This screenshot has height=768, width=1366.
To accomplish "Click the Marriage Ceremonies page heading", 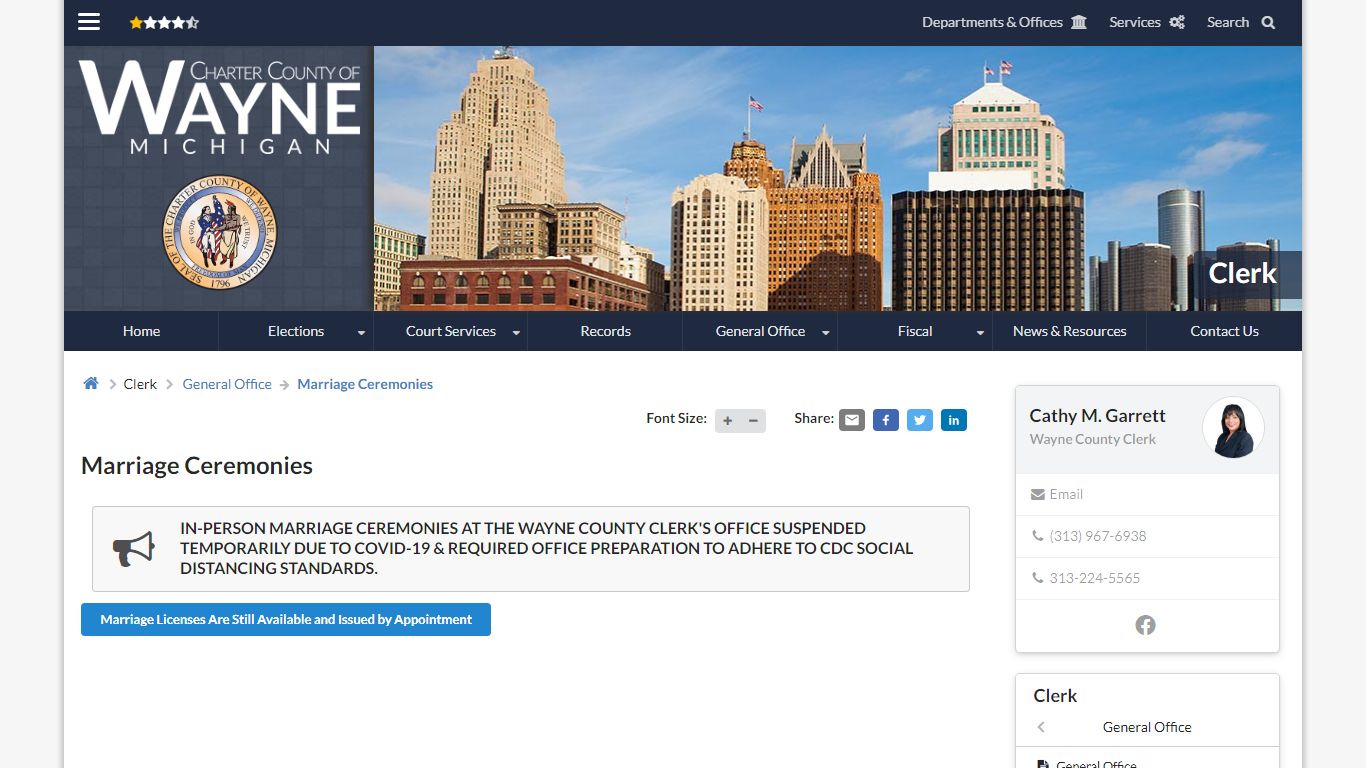I will click(x=197, y=465).
